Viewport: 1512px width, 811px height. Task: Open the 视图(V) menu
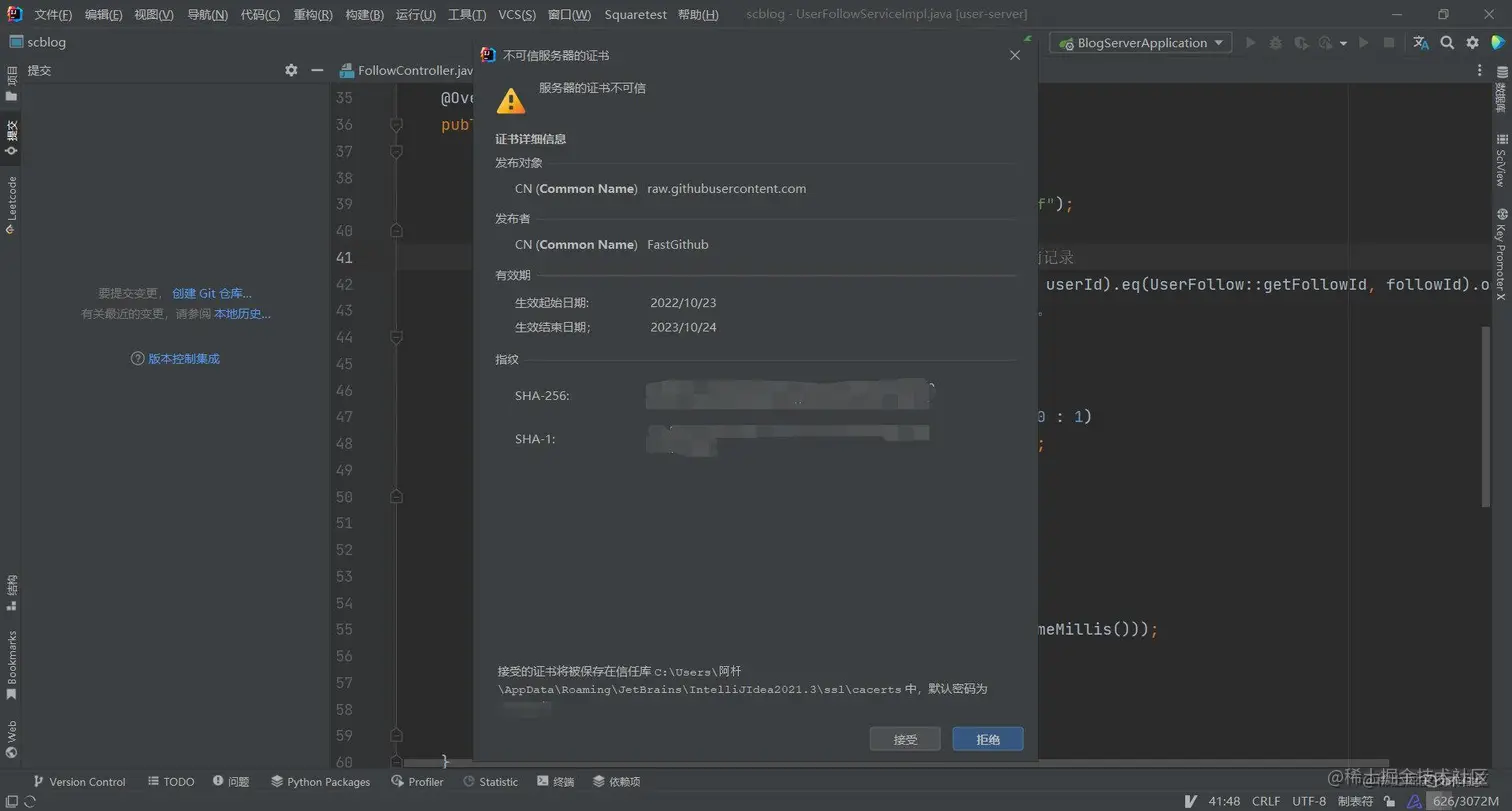click(x=154, y=15)
